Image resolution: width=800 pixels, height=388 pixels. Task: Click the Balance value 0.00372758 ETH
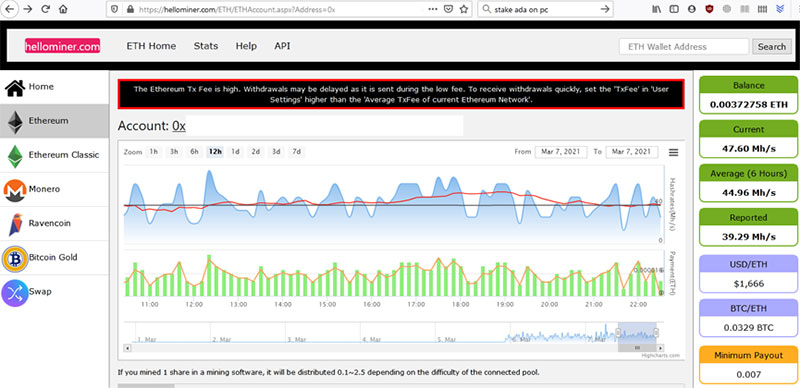(748, 106)
